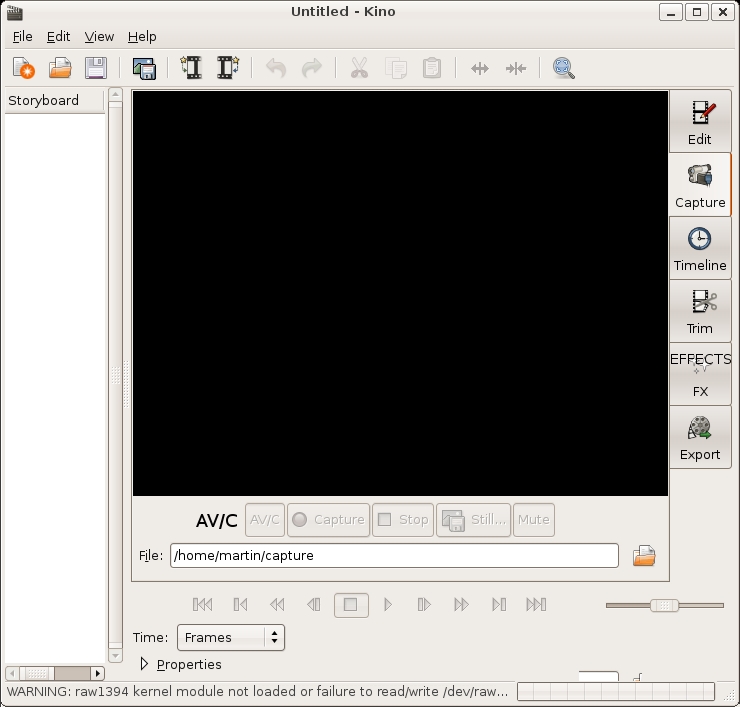Open the Trim mode with scissors icon
This screenshot has width=740, height=707.
click(x=700, y=311)
